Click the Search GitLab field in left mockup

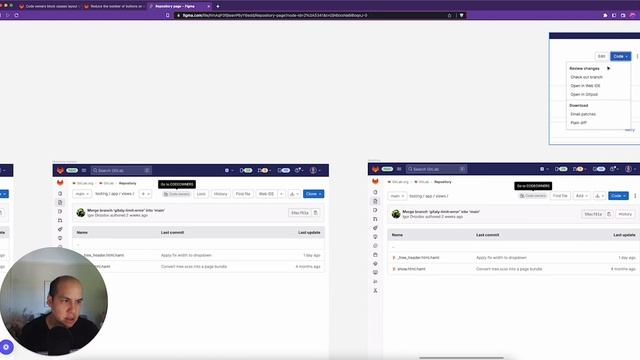[121, 170]
